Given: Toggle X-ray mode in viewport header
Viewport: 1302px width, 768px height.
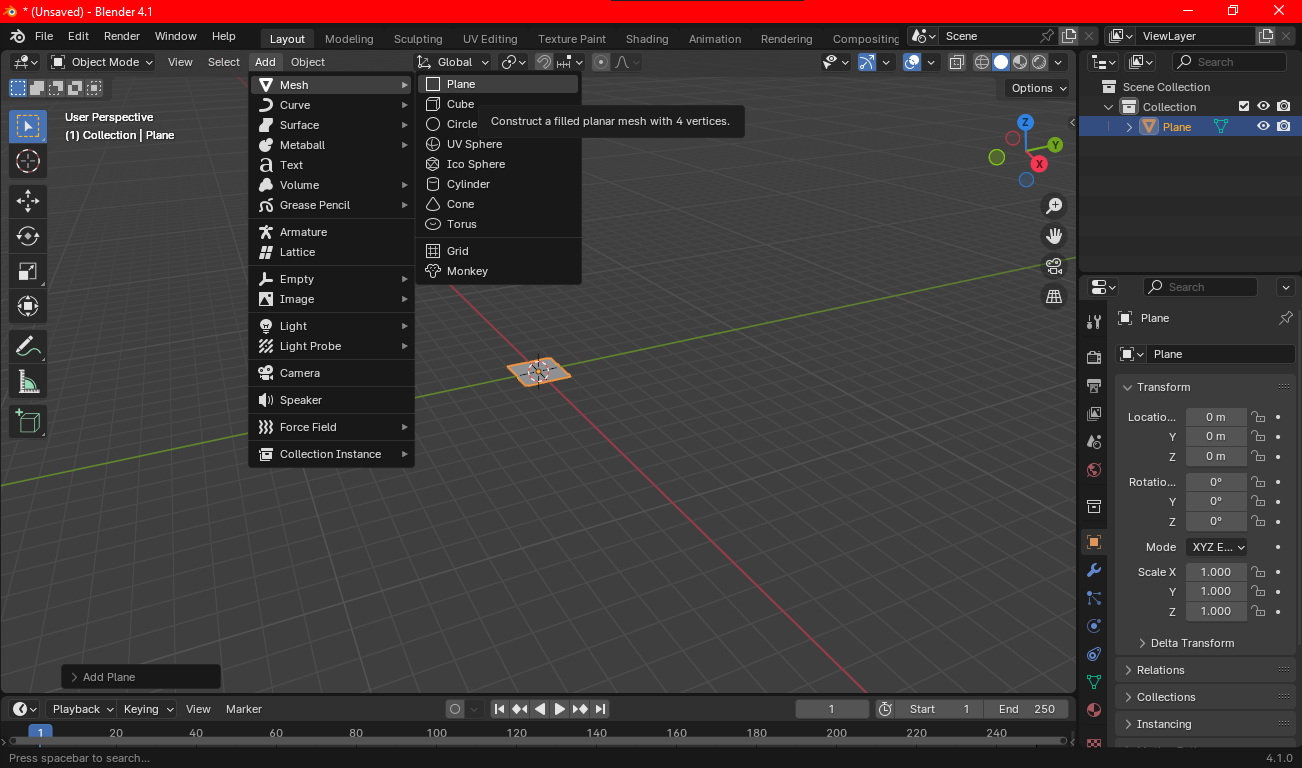Looking at the screenshot, I should pyautogui.click(x=957, y=62).
